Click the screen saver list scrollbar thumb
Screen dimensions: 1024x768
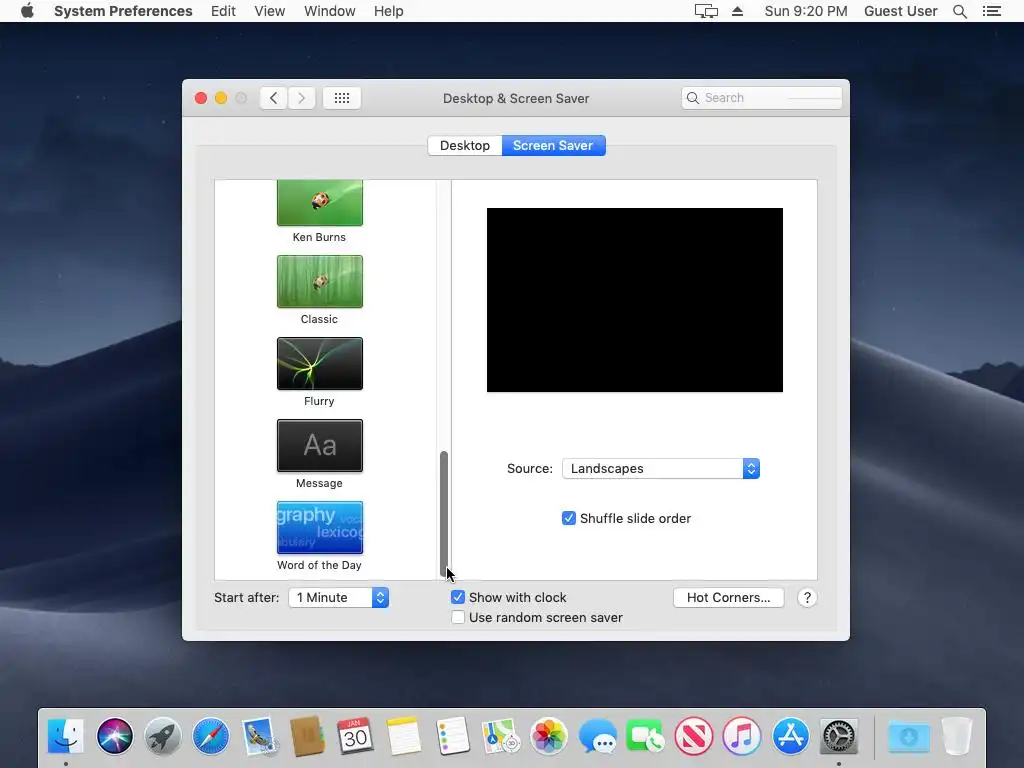(443, 512)
